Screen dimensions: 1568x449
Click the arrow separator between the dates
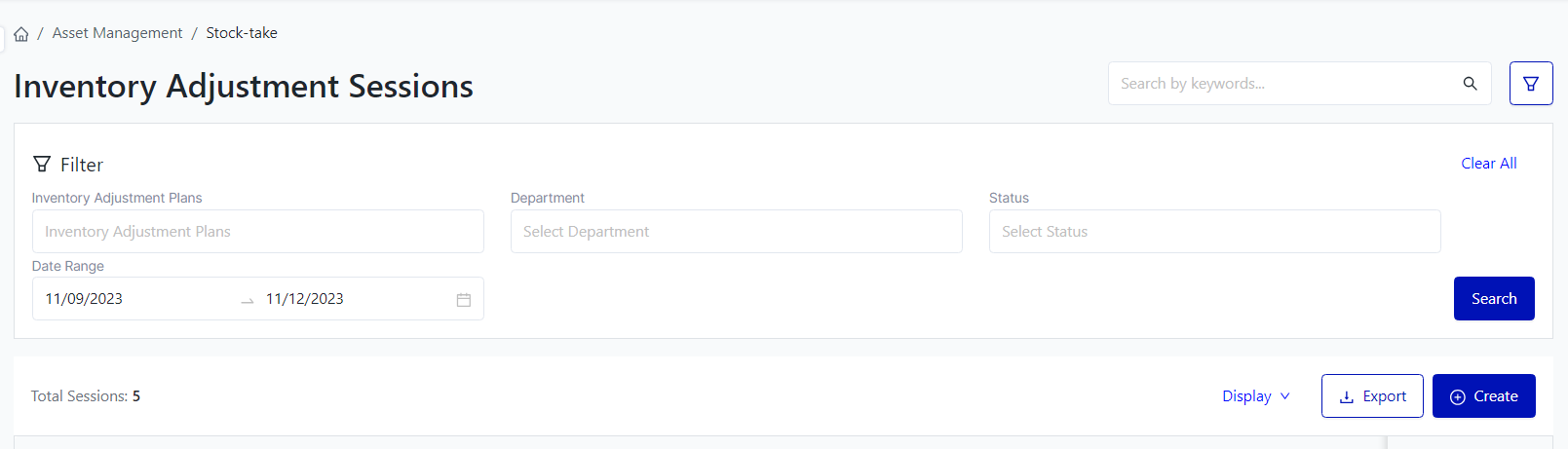(x=248, y=300)
